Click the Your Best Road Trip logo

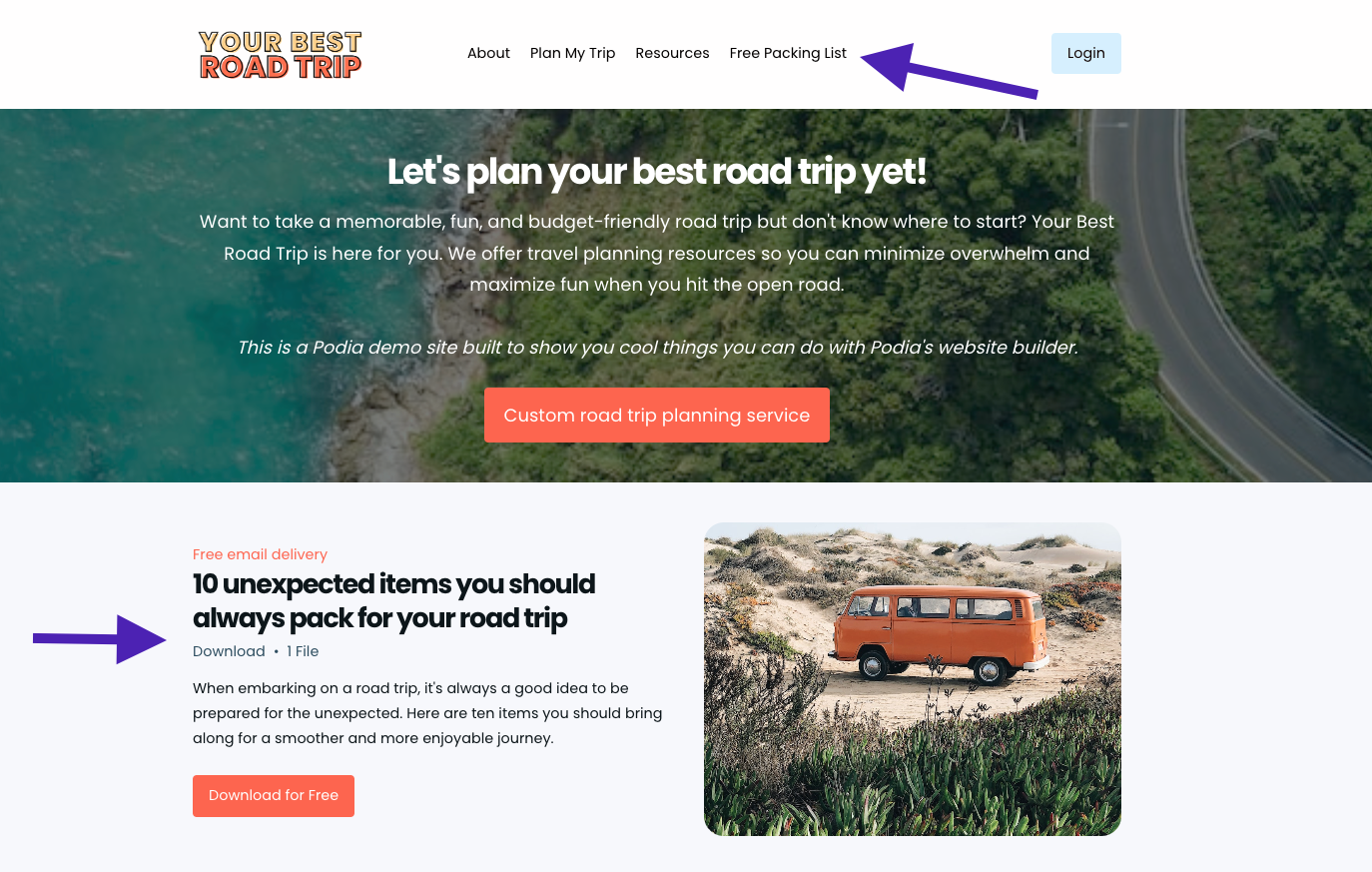281,54
